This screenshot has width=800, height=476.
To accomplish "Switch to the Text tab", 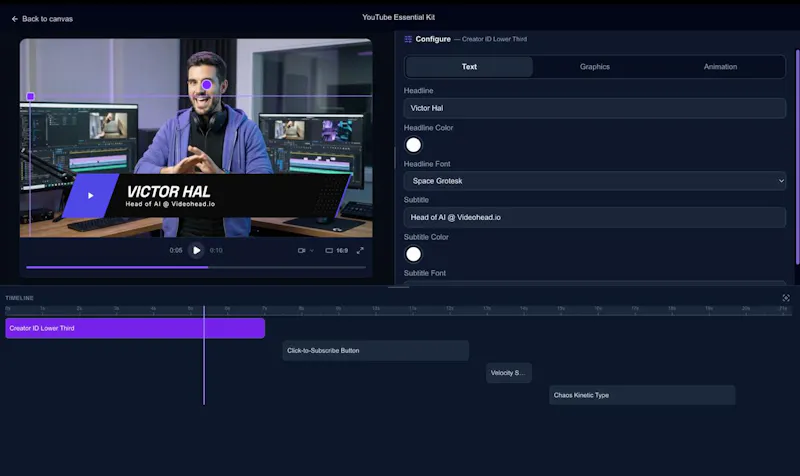I will (469, 67).
